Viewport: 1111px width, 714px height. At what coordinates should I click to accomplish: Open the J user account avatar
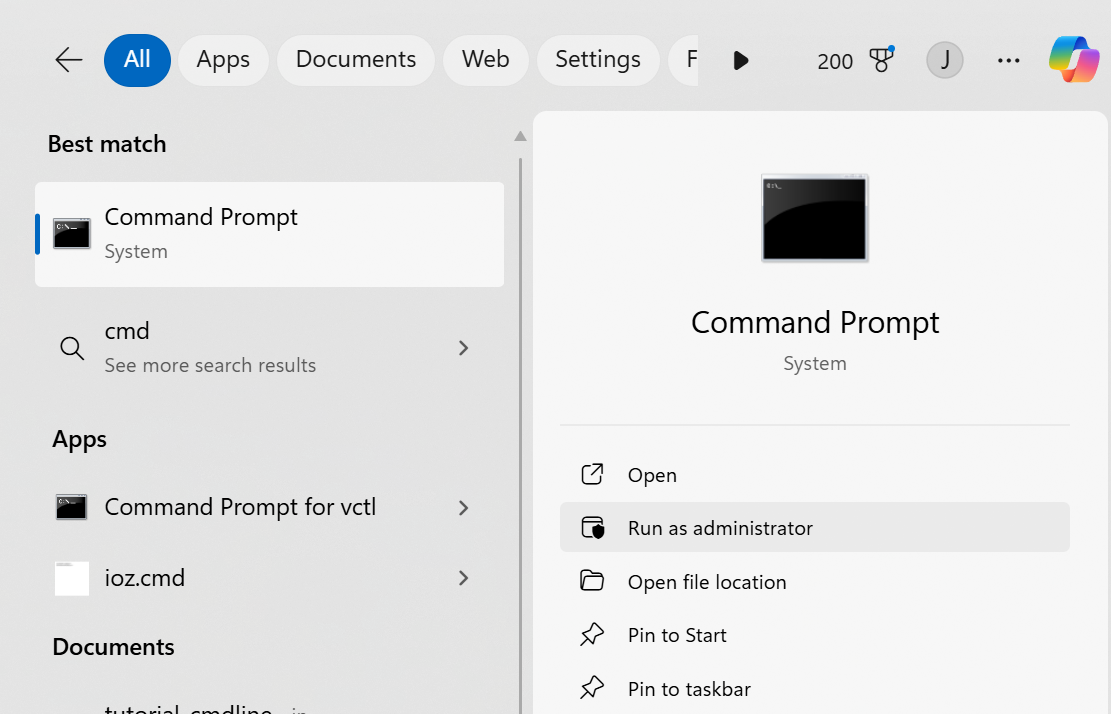pos(944,60)
